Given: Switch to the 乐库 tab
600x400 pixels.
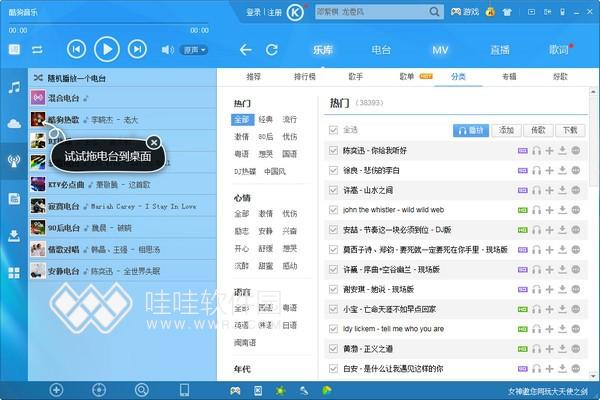Looking at the screenshot, I should pyautogui.click(x=323, y=50).
